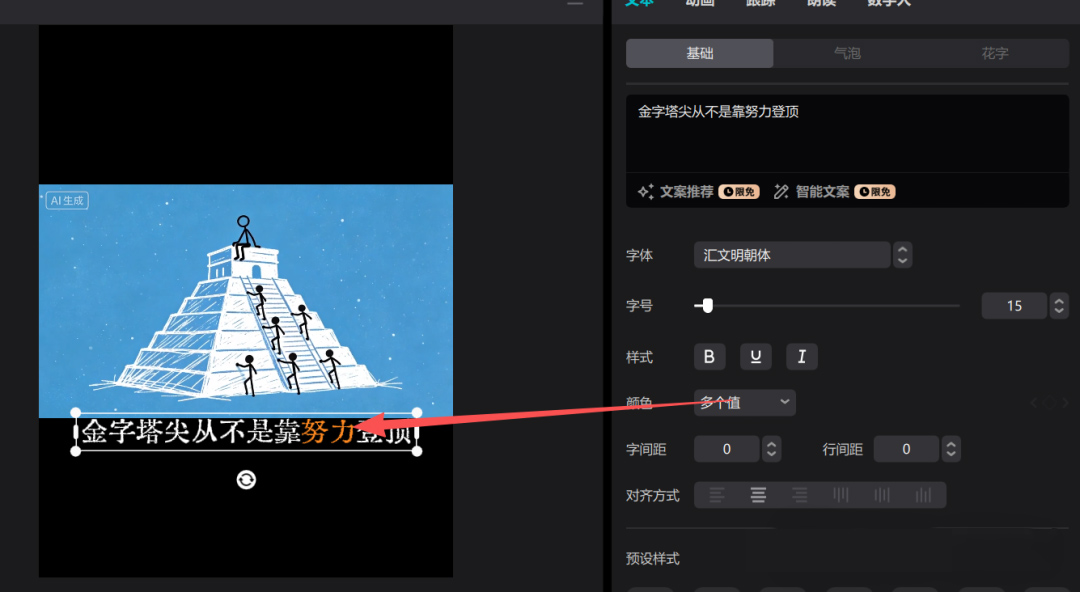The image size is (1080, 592).
Task: Open the 气泡 bubble tab
Action: tap(846, 53)
